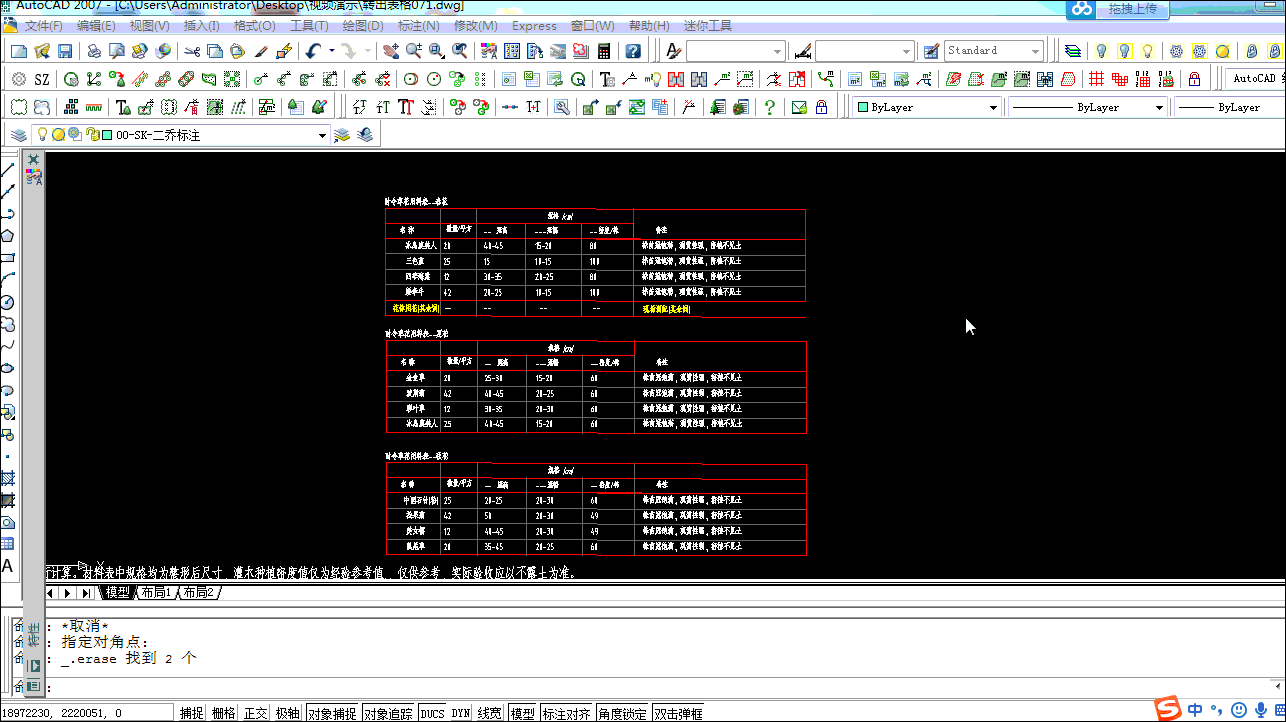Select the Pan hand tool
This screenshot has width=1286, height=722.
389,51
